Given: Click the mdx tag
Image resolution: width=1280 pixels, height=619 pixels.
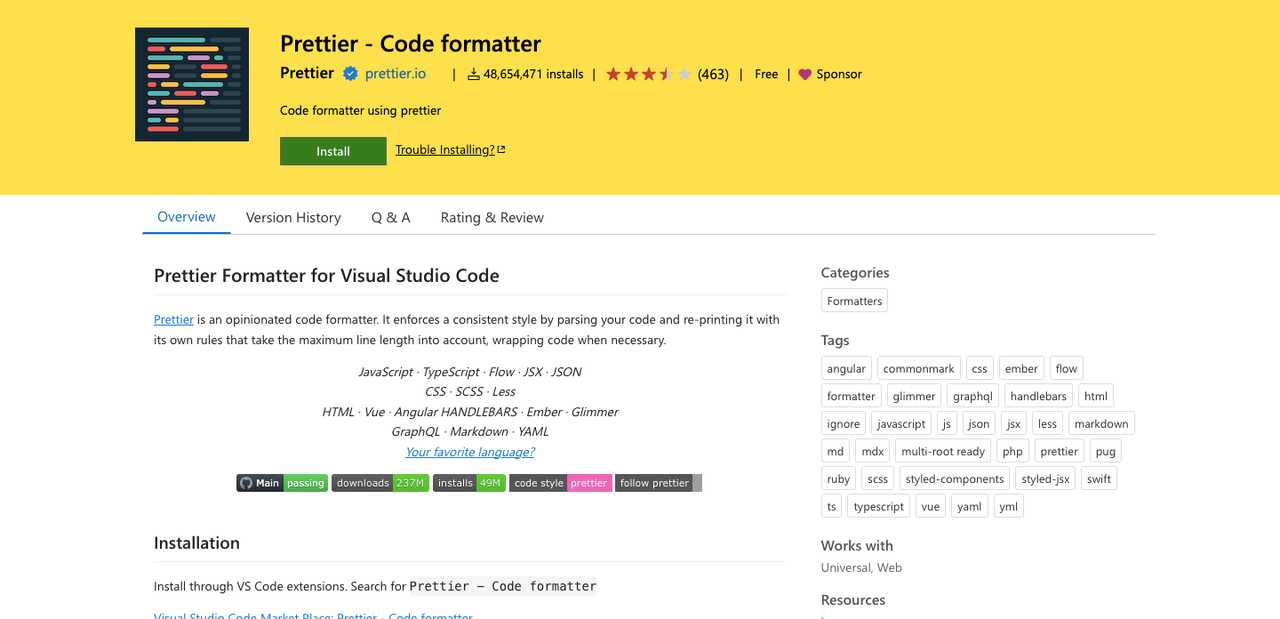Looking at the screenshot, I should pyautogui.click(x=872, y=451).
